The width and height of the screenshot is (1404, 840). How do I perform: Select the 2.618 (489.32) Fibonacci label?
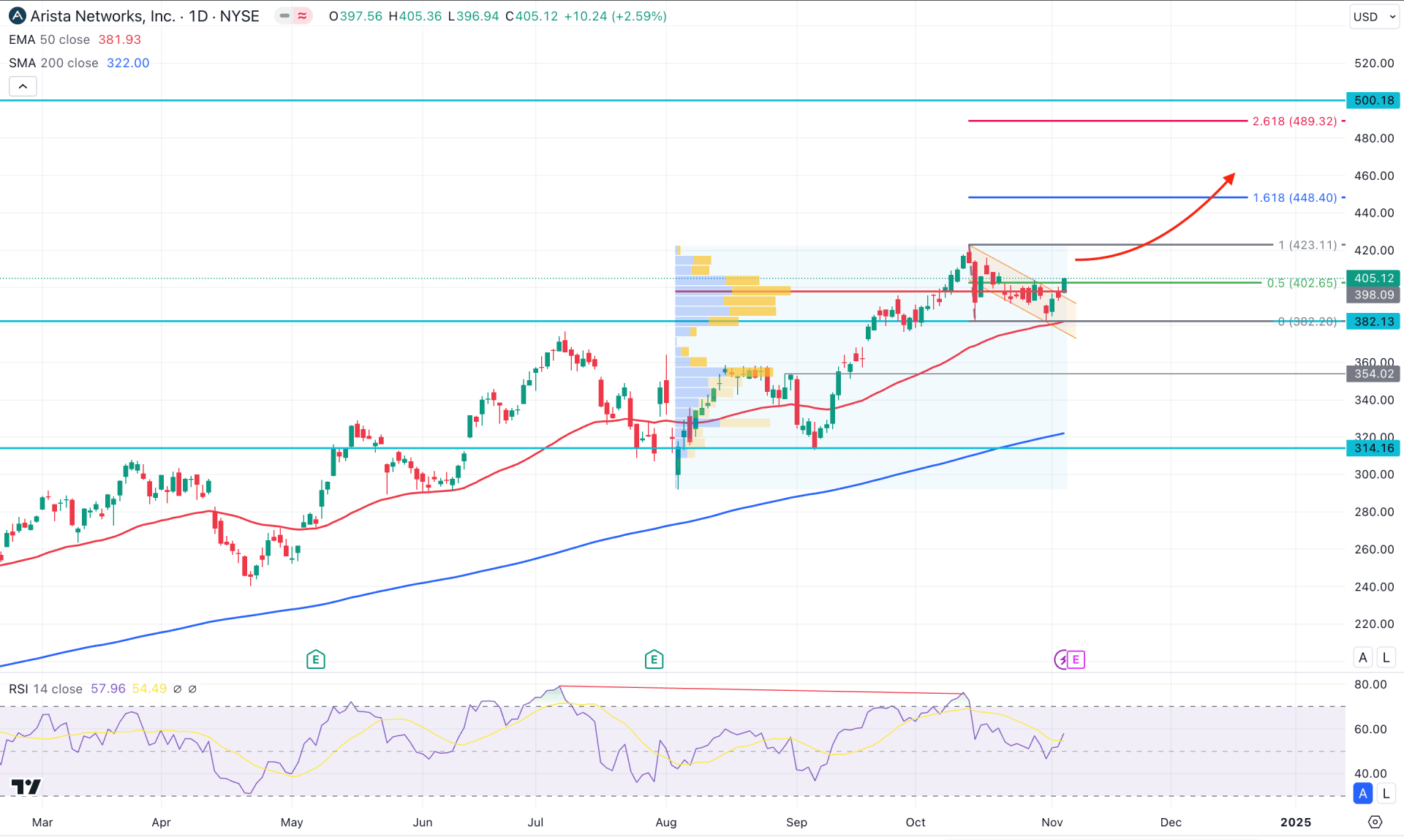point(1294,121)
